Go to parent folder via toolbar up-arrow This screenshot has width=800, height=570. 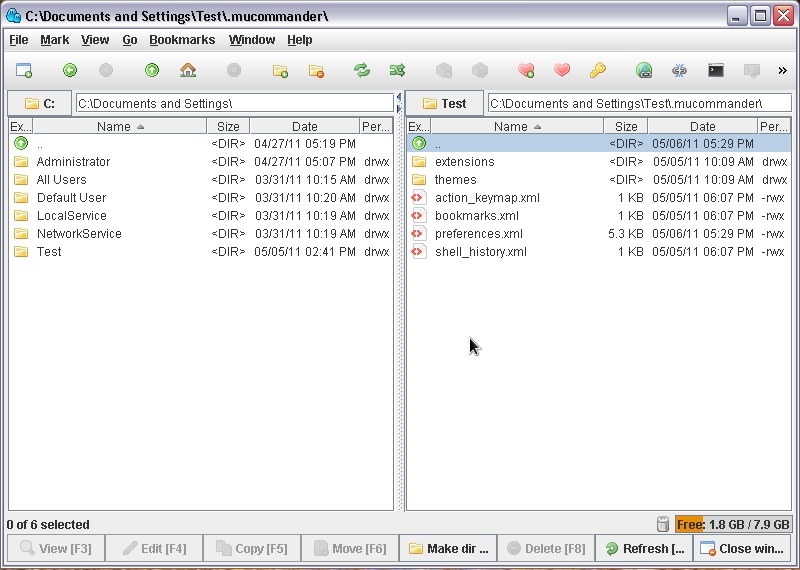[152, 70]
